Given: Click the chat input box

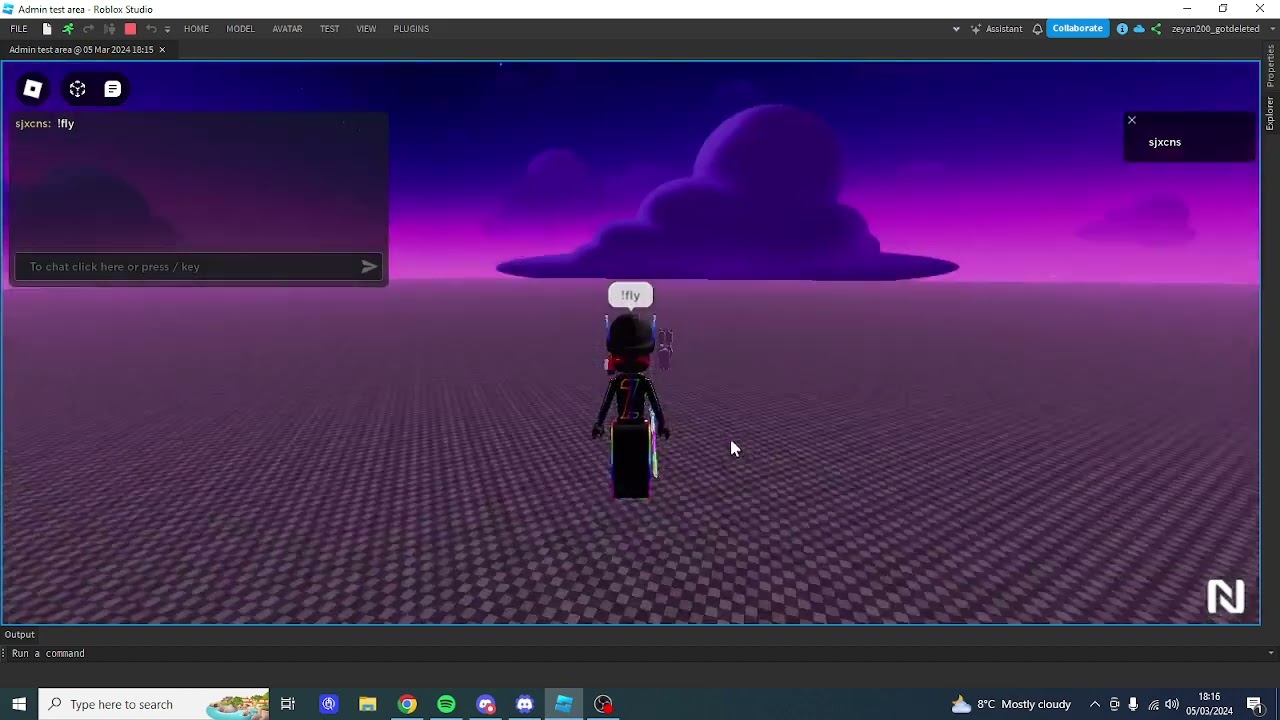Looking at the screenshot, I should click(200, 267).
